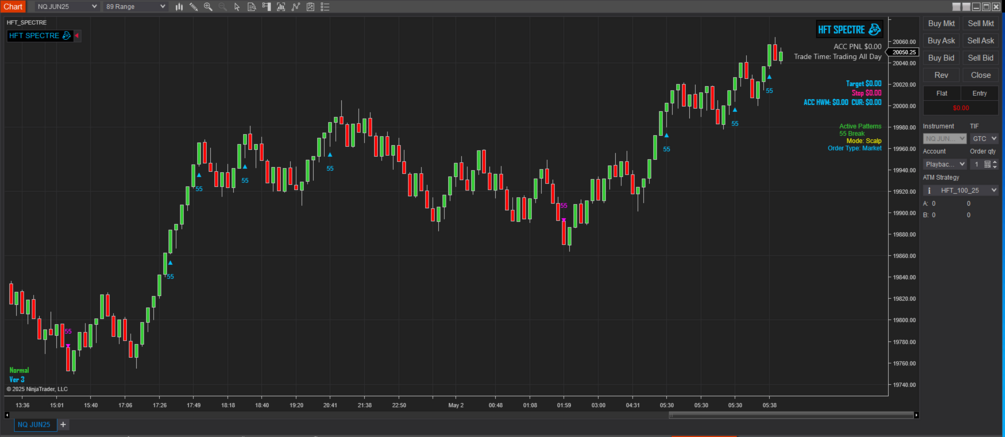
Task: Click the Order Type: Market text
Action: (x=854, y=148)
